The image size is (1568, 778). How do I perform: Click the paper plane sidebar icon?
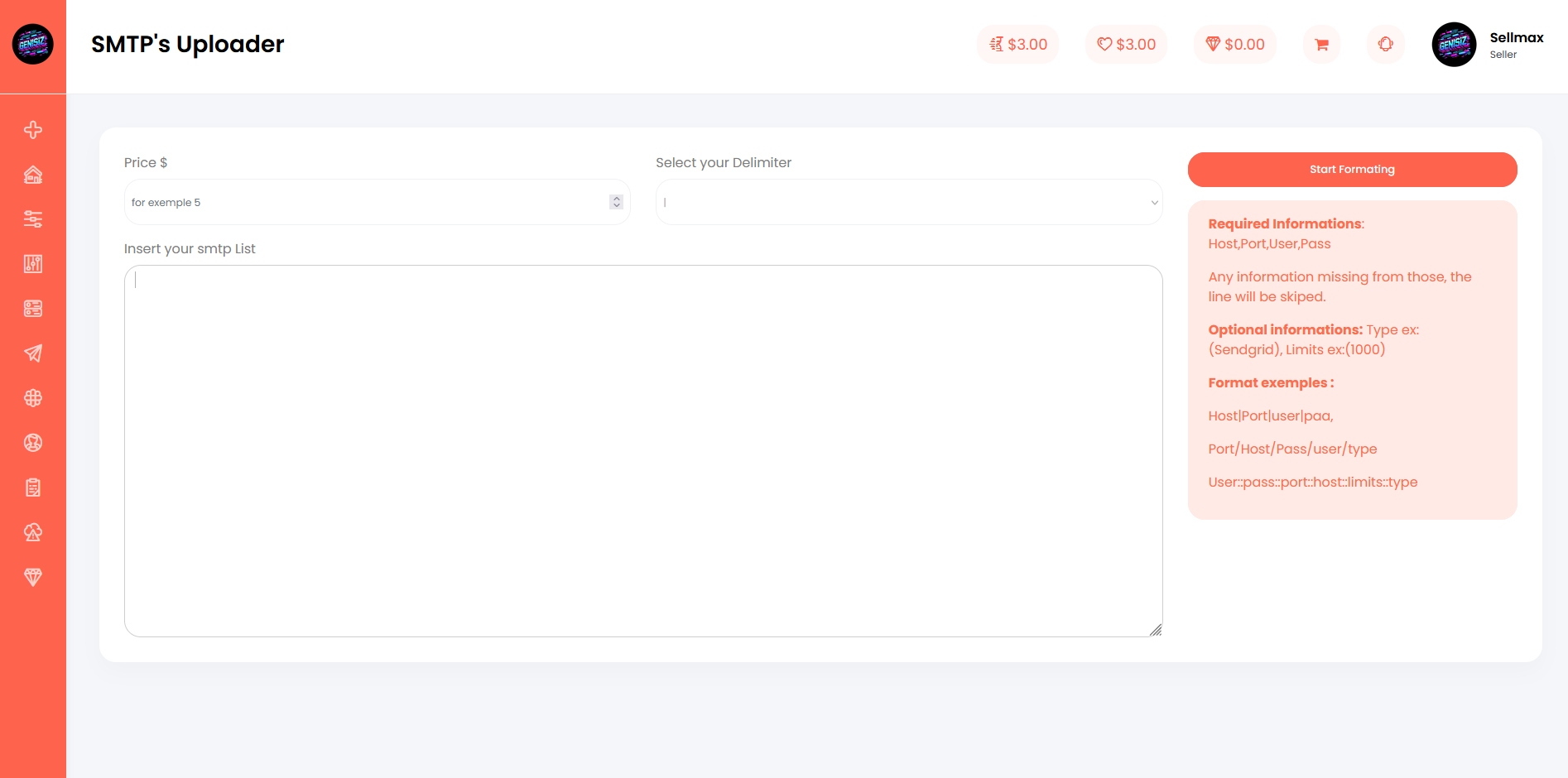point(33,353)
